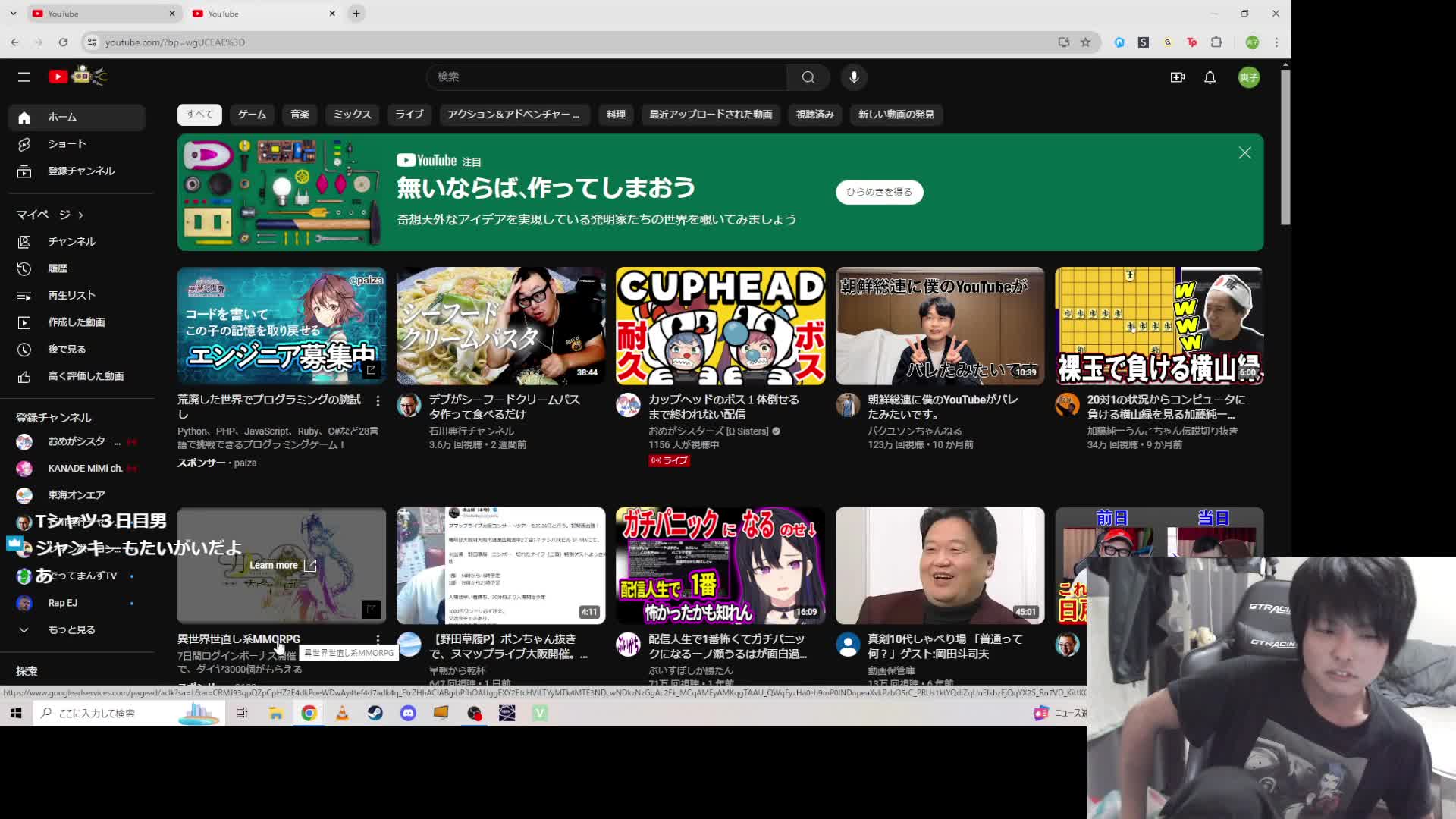Bookmark this page with star icon
1456x819 pixels.
click(x=1085, y=42)
